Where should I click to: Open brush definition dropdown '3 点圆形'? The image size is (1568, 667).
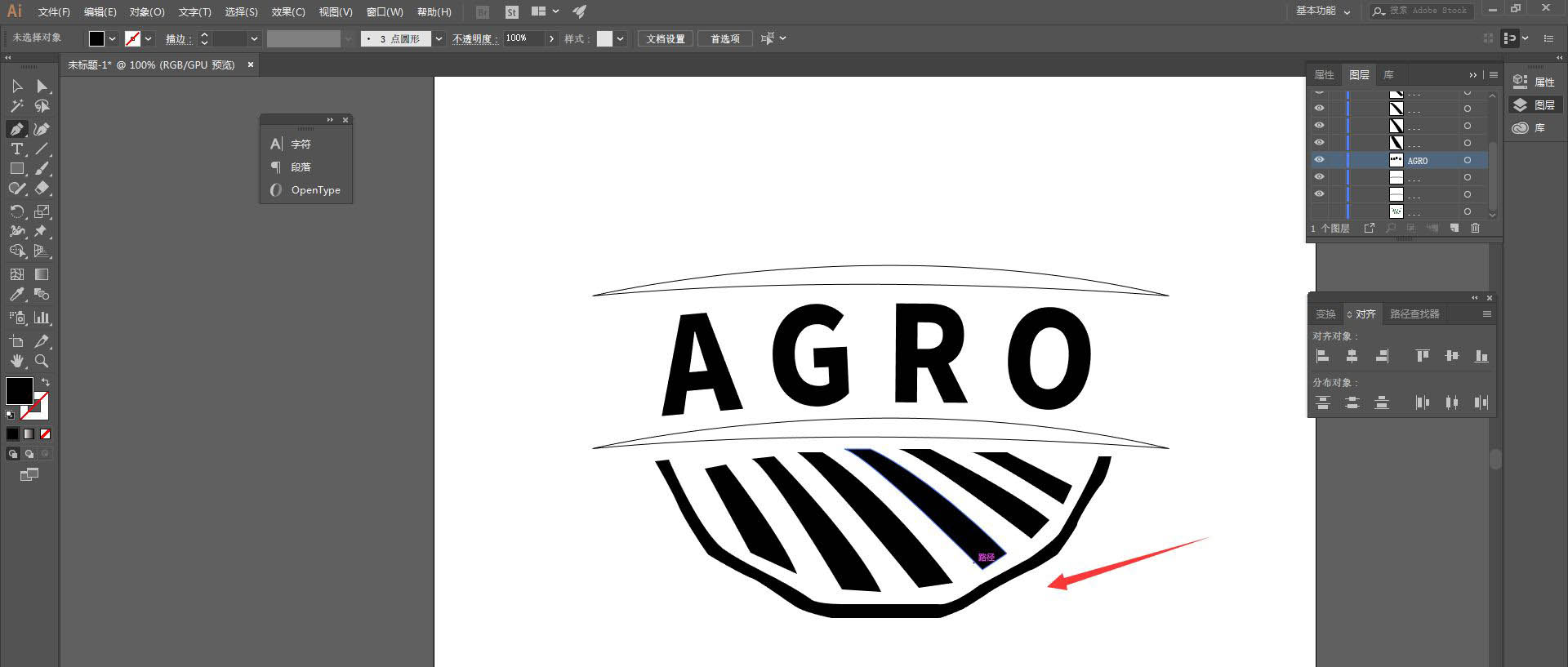[x=439, y=38]
